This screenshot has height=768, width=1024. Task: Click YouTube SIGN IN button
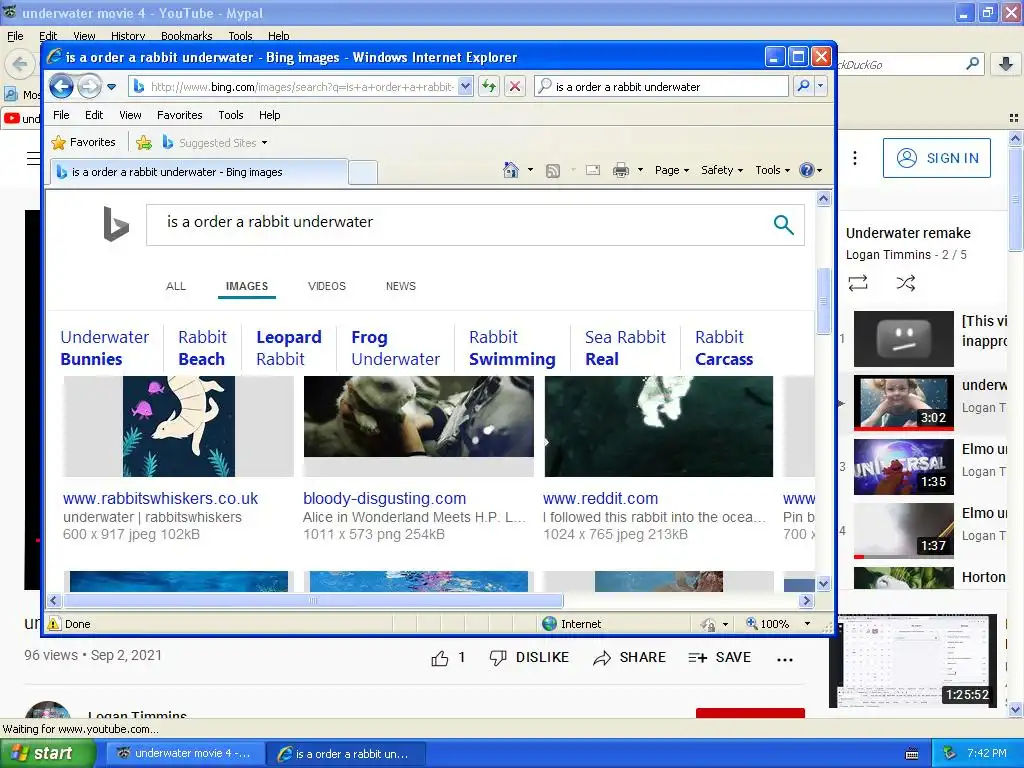[x=936, y=158]
